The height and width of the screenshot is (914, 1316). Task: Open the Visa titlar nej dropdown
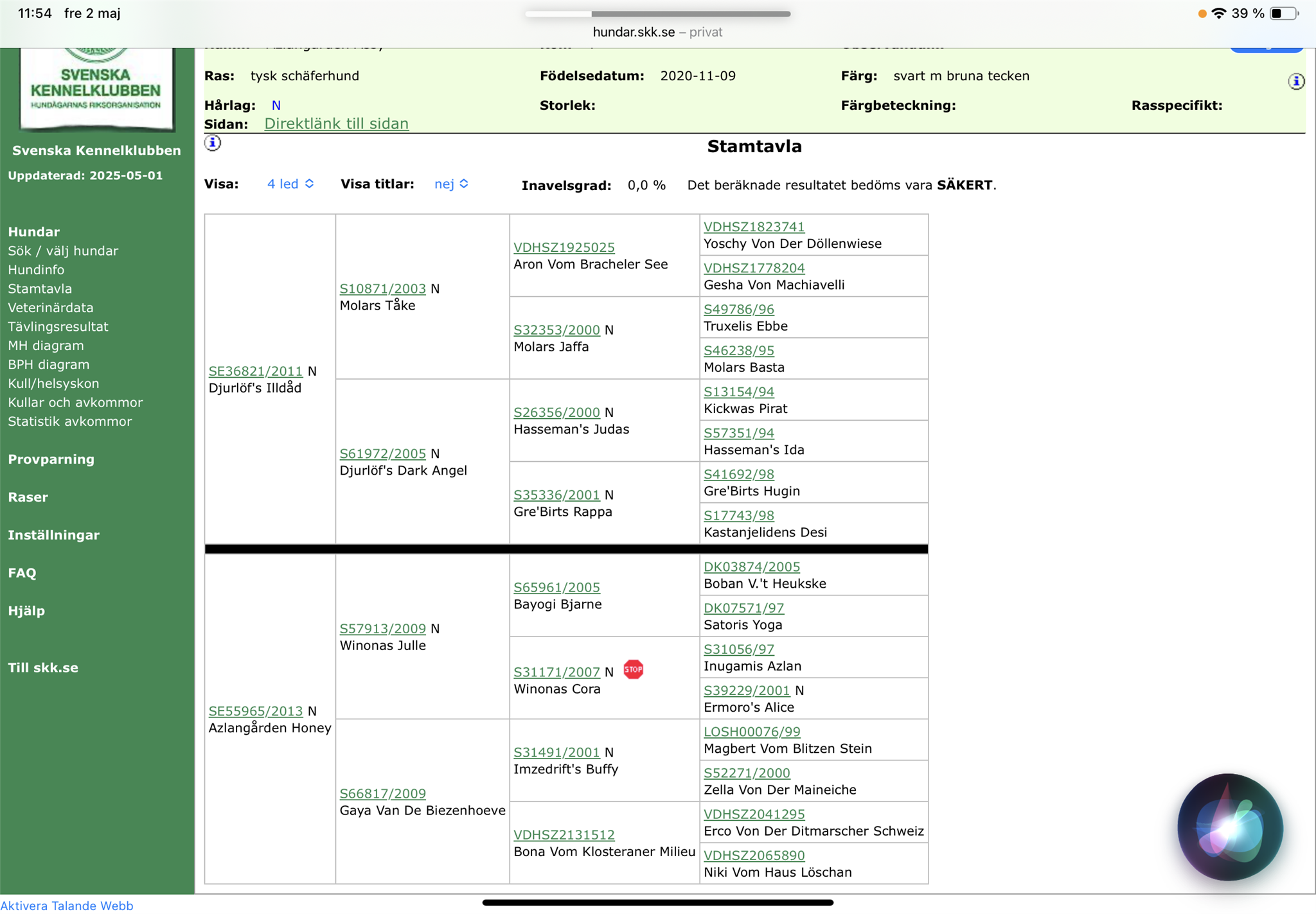pos(451,184)
